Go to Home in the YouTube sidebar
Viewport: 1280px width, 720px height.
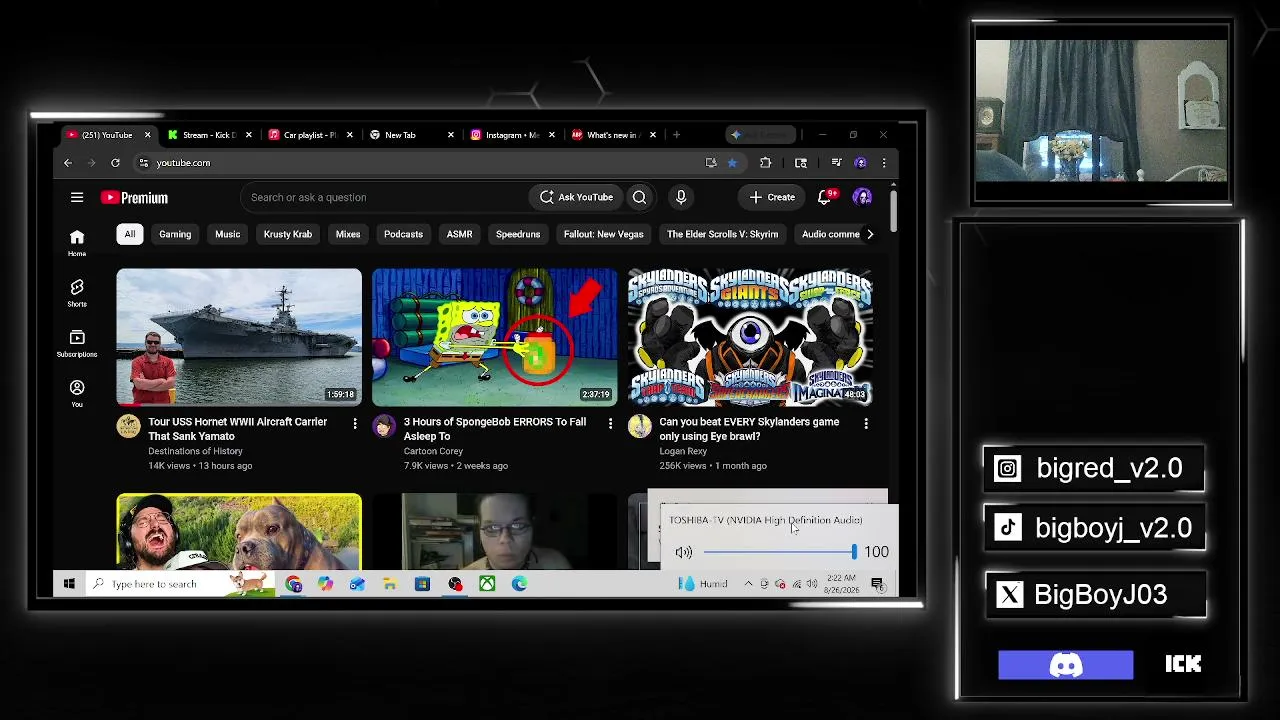[77, 242]
